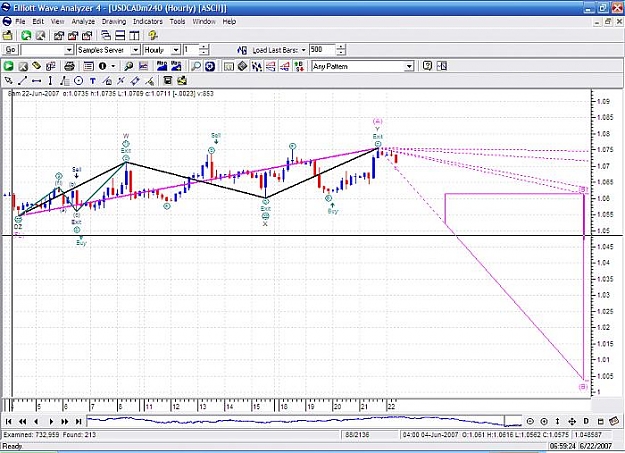Click the four-way pan arrows button
Screen dimensions: 625x453
click(572, 421)
